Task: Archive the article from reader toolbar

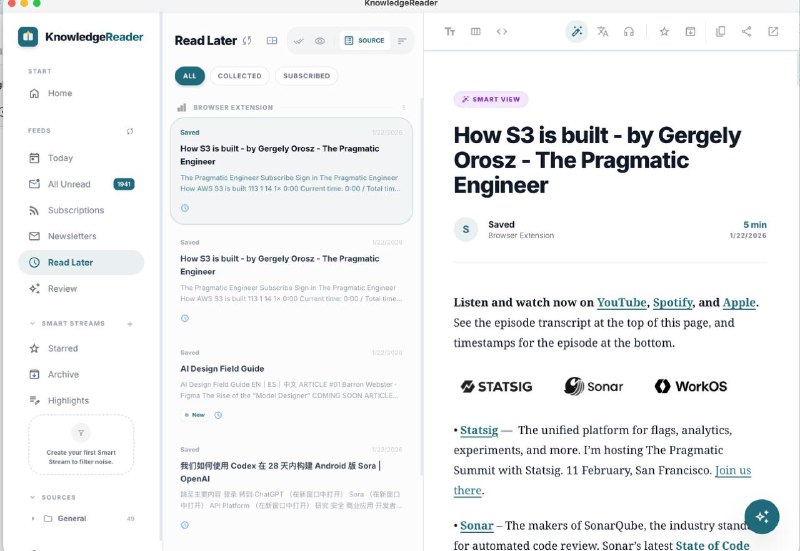Action: 690,32
